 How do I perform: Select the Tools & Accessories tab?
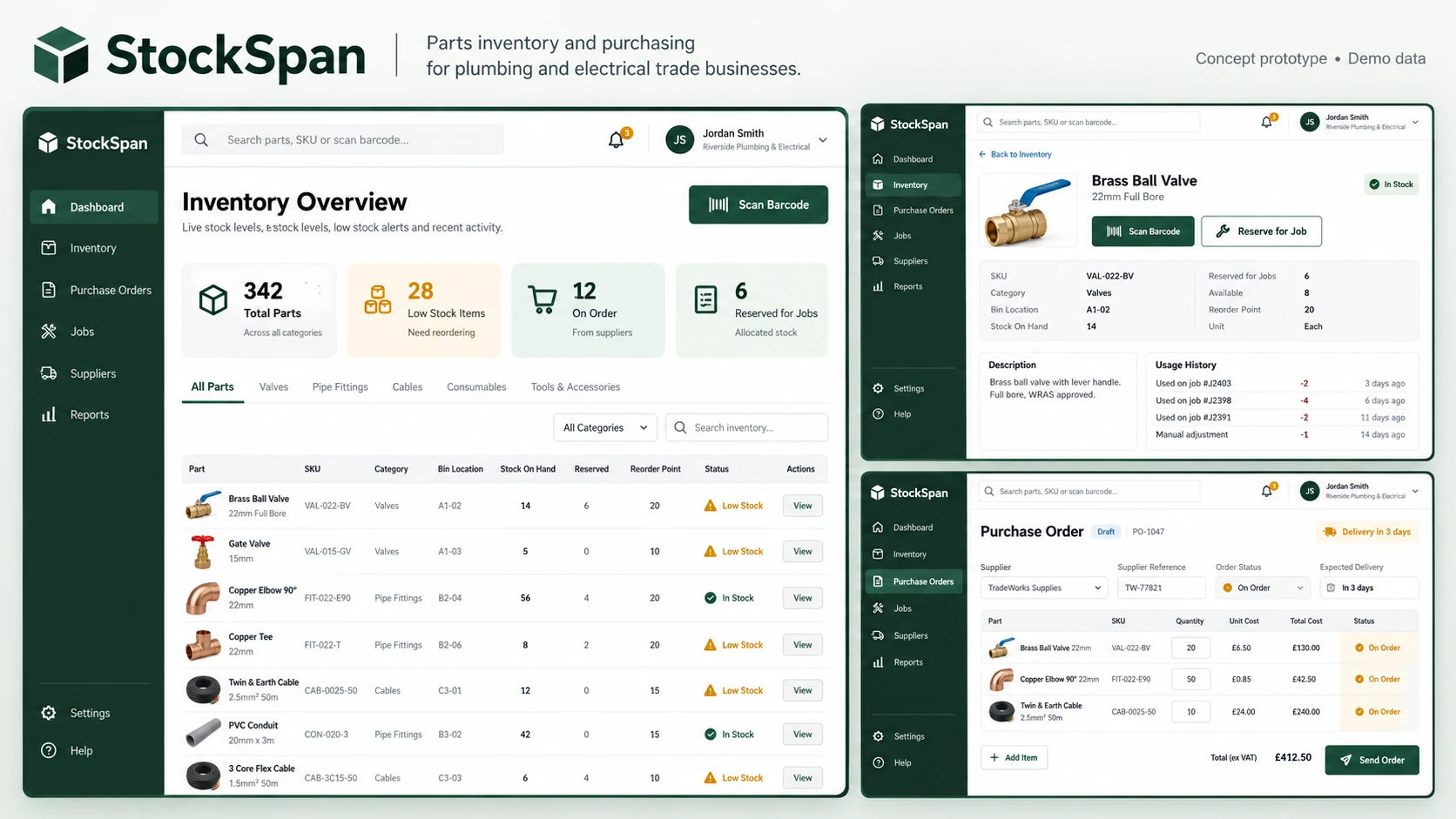point(575,387)
